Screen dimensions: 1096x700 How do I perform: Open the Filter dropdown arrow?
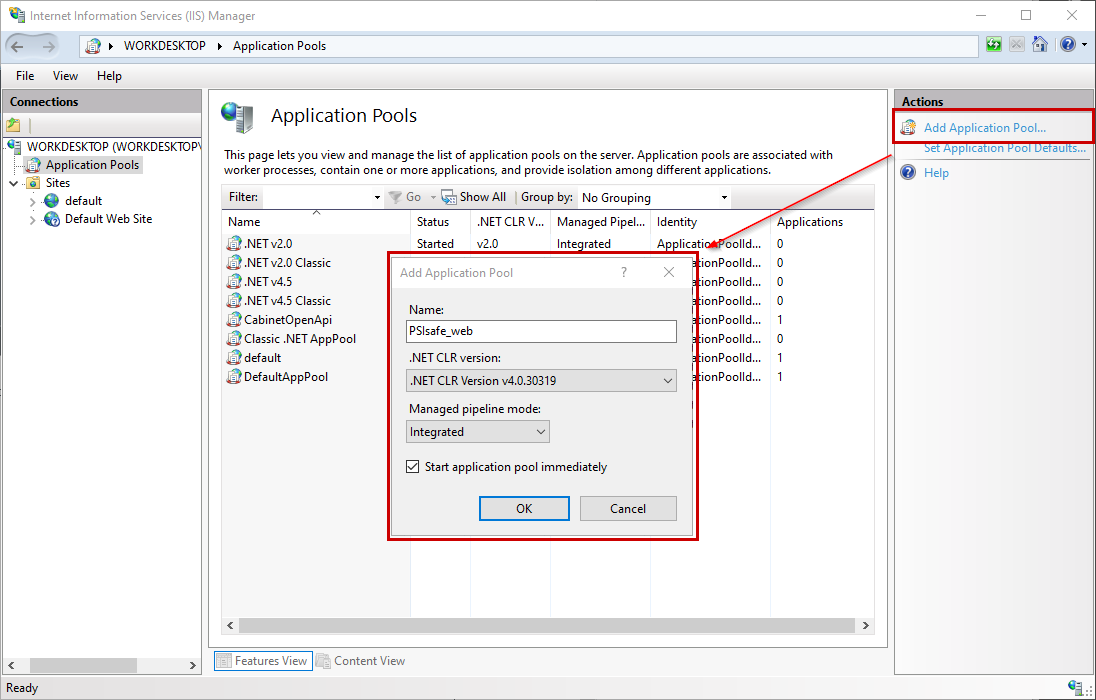377,198
